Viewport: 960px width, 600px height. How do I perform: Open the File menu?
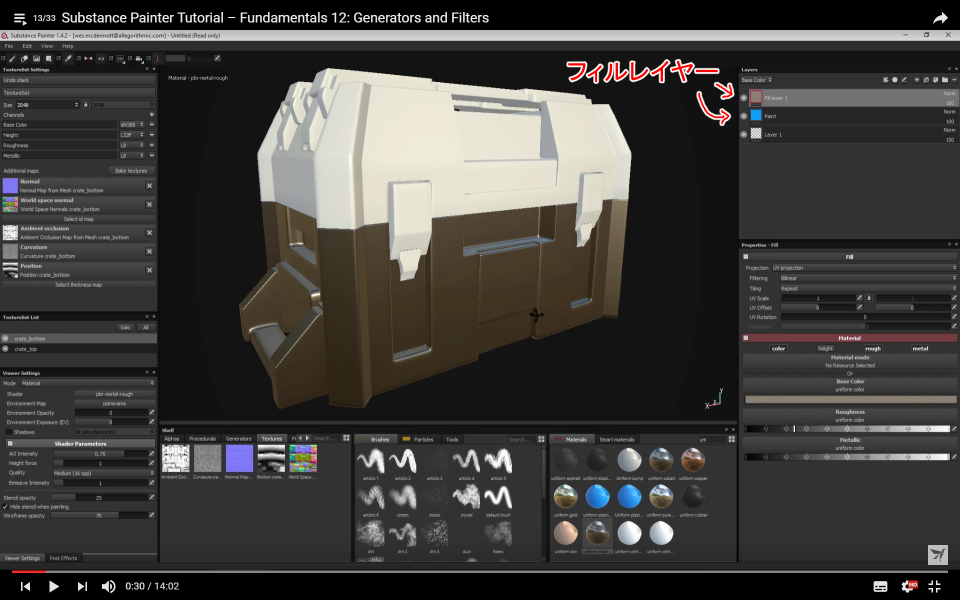point(9,46)
